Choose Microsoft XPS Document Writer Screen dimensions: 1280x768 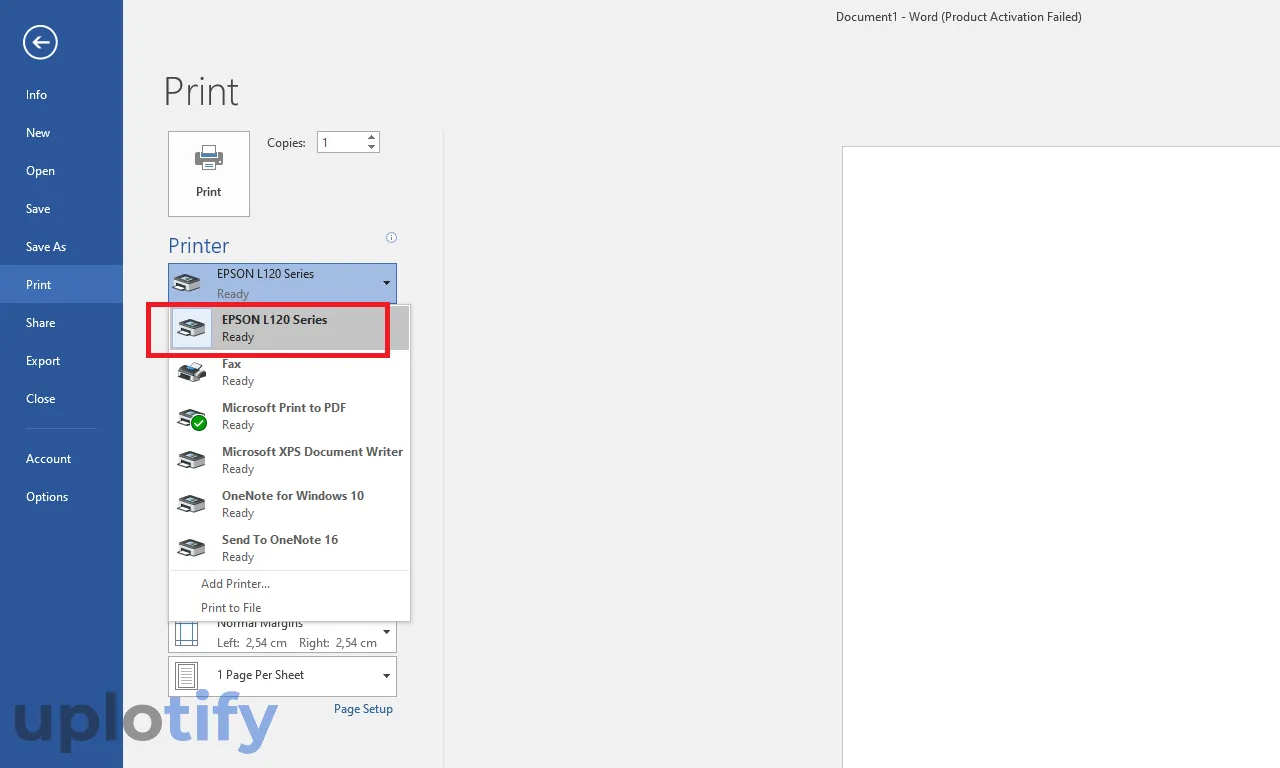(x=289, y=460)
